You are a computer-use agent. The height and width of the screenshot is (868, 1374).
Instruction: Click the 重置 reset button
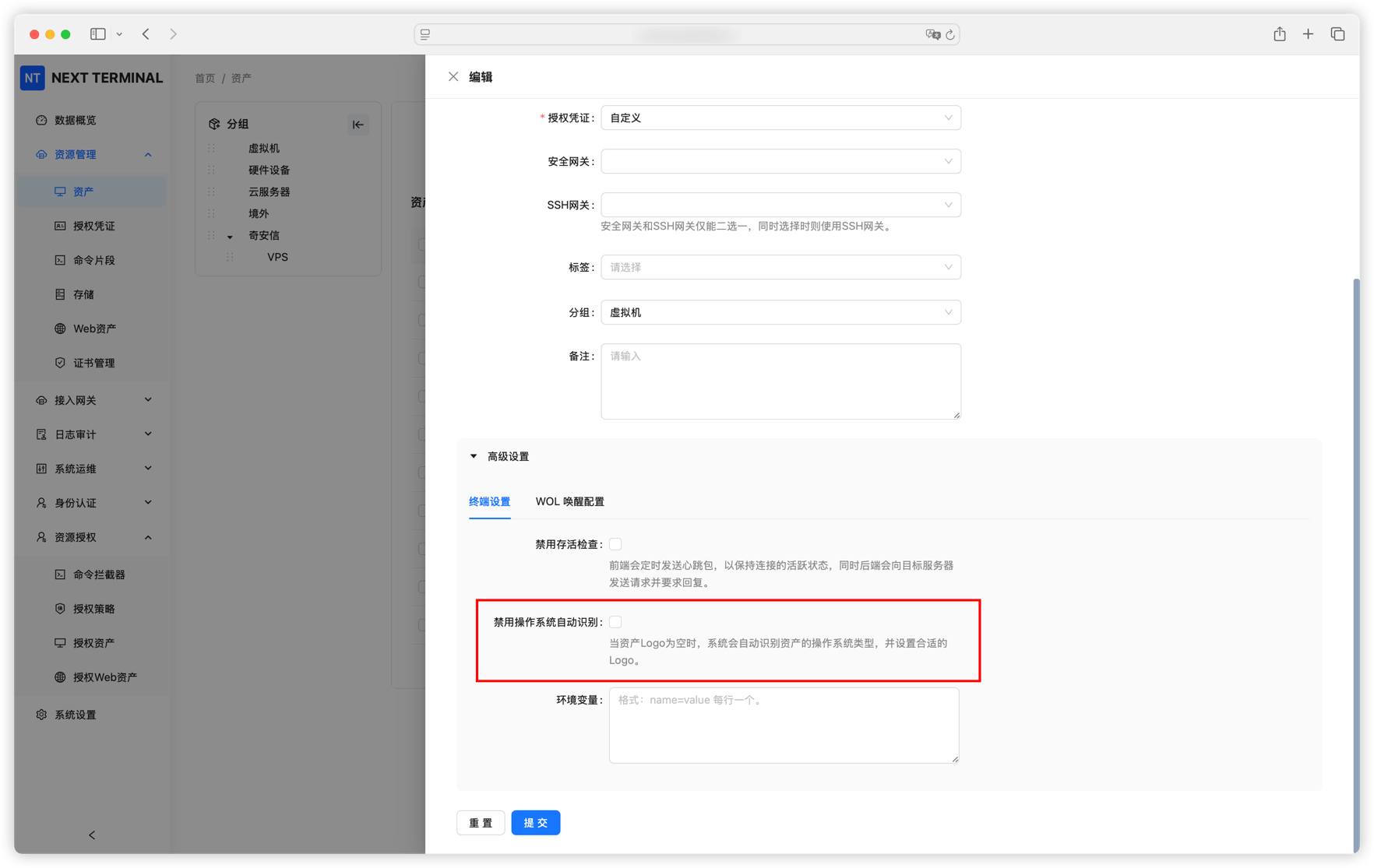click(x=481, y=822)
